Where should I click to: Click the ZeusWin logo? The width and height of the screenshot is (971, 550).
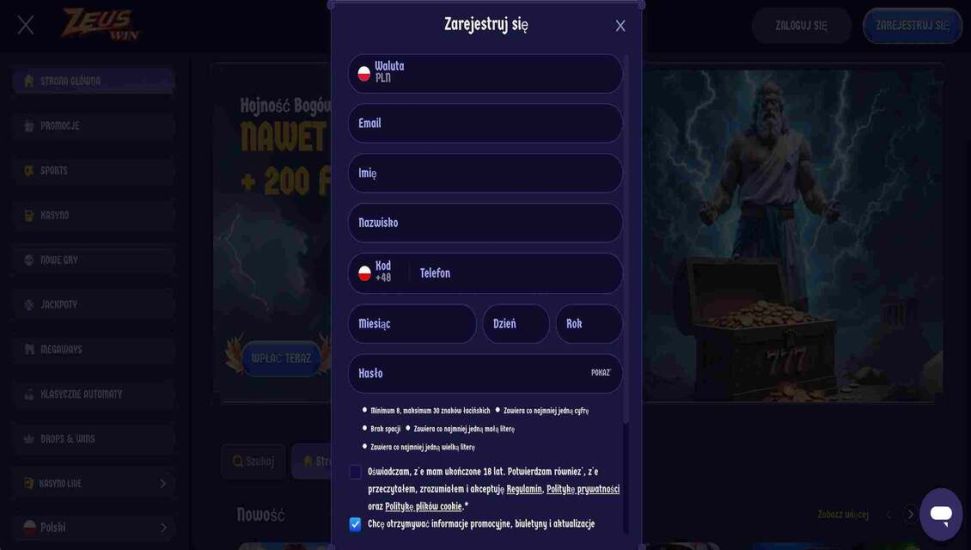[x=100, y=24]
